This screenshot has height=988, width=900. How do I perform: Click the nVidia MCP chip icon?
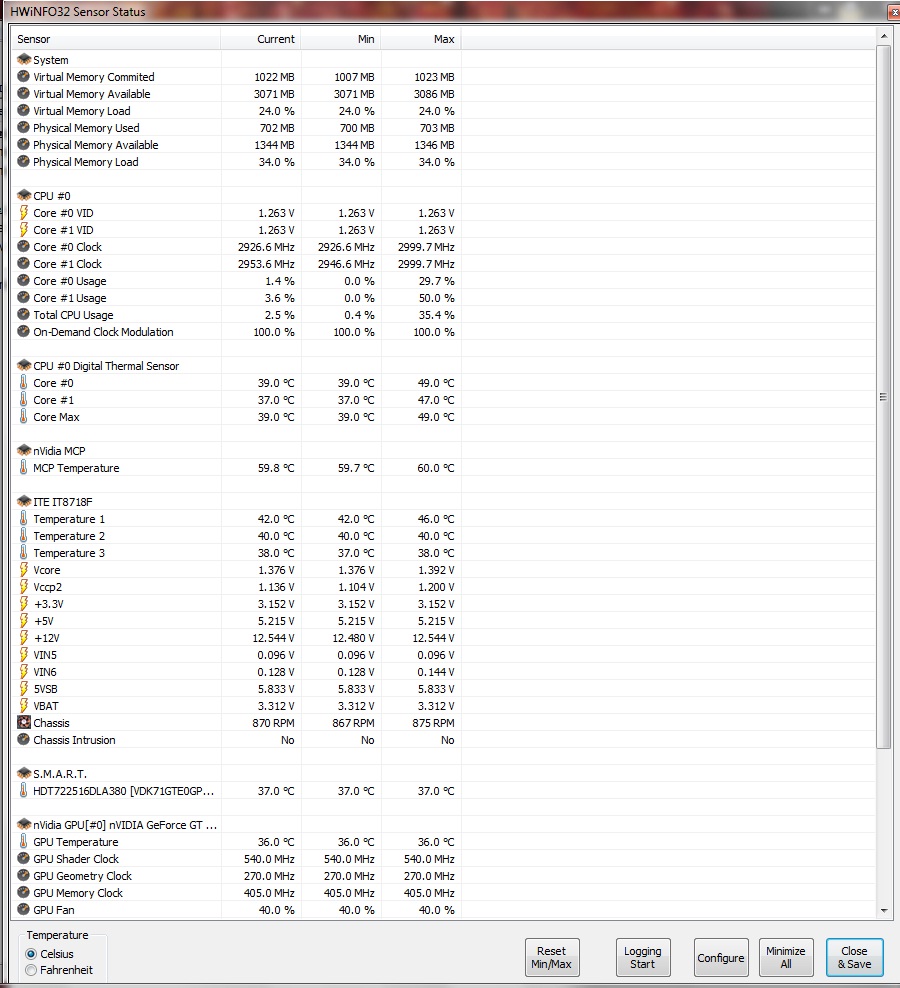point(24,451)
